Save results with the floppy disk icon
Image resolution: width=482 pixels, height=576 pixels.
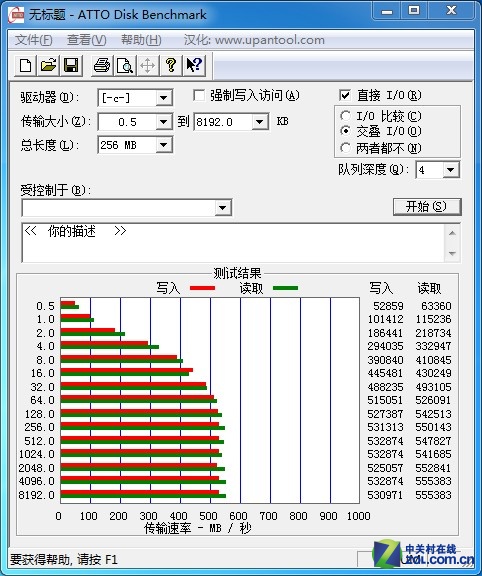(x=71, y=65)
